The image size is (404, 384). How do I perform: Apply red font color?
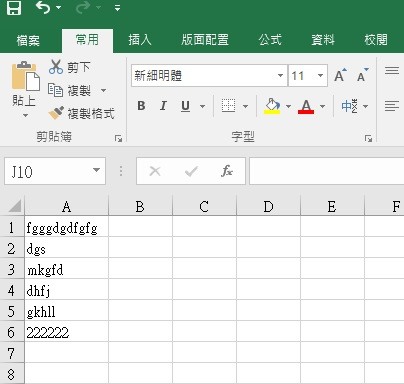pos(306,106)
